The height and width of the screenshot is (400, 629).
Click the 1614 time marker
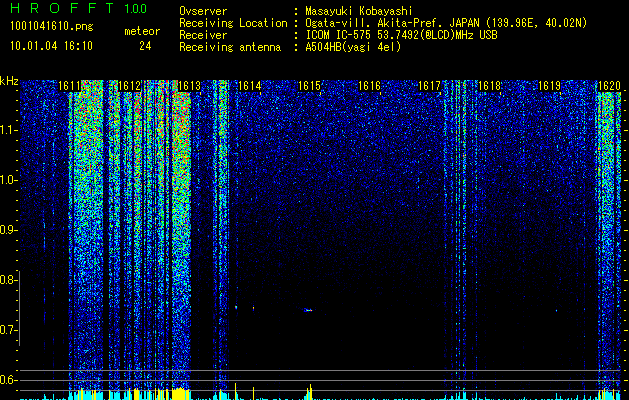pyautogui.click(x=250, y=86)
